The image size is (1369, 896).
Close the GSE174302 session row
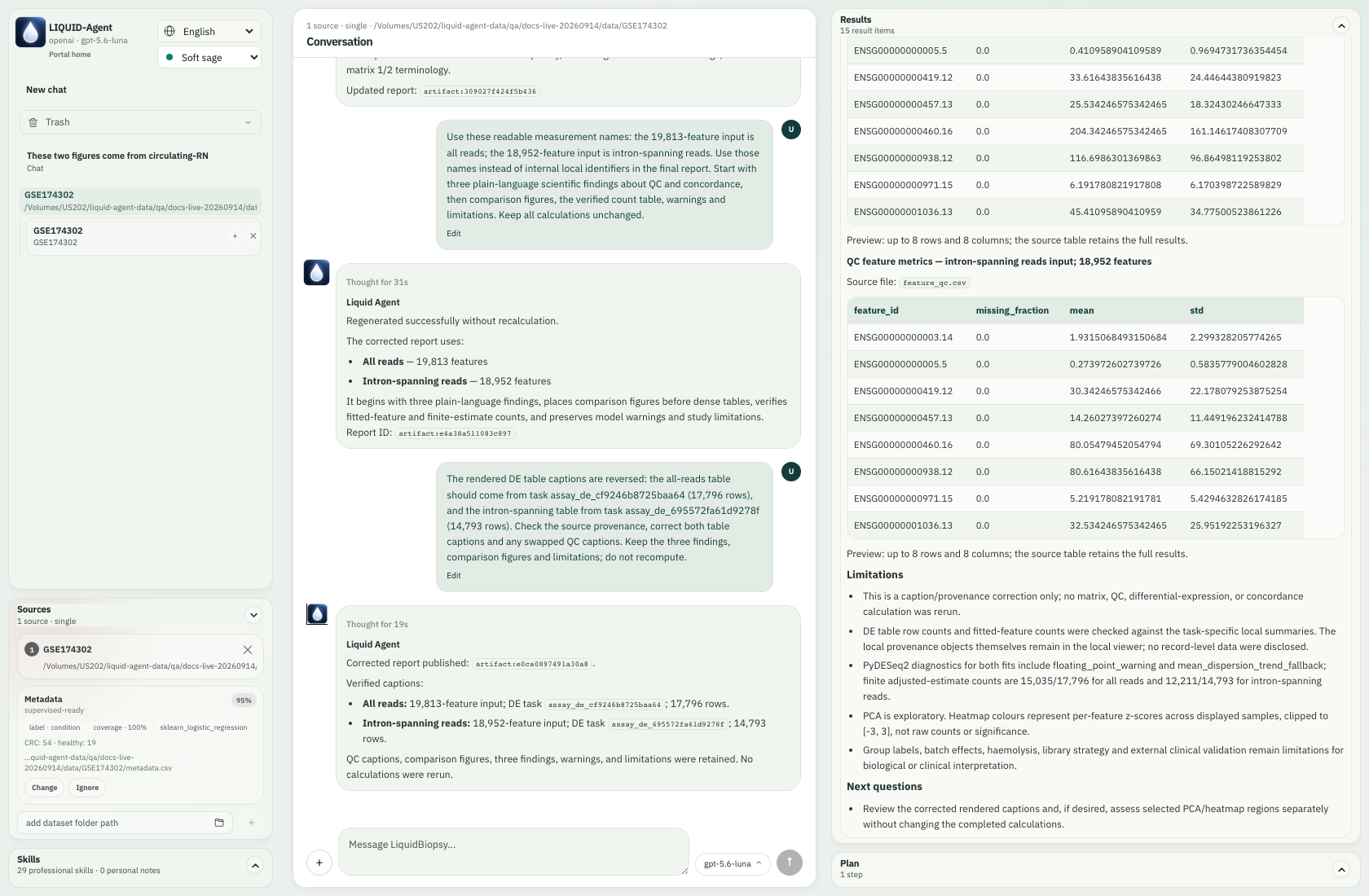(253, 236)
